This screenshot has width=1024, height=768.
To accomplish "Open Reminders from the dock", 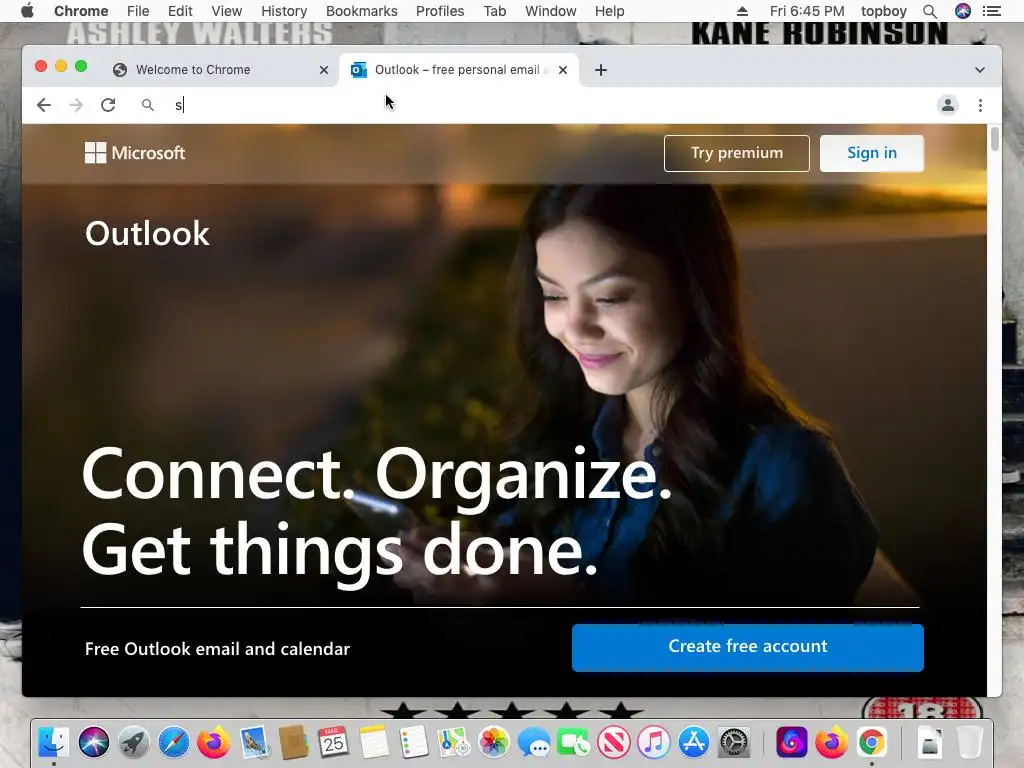I will pos(413,743).
